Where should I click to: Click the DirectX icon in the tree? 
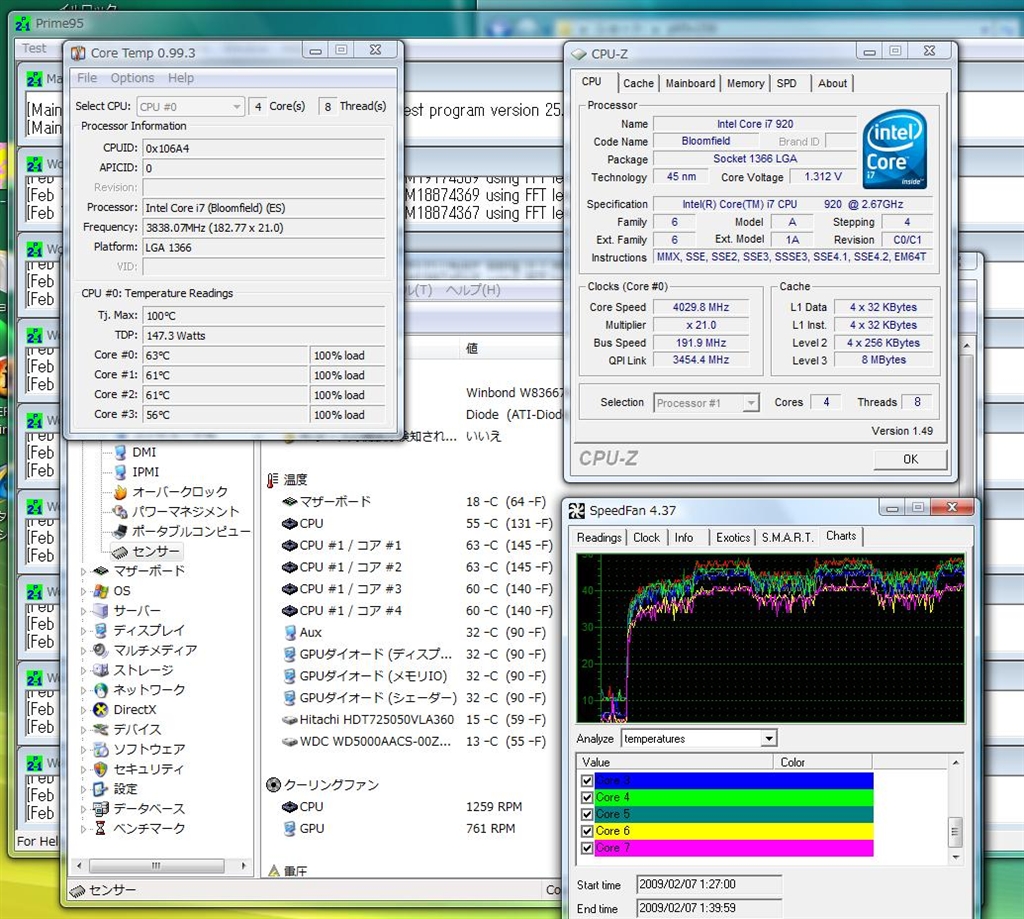(x=99, y=710)
